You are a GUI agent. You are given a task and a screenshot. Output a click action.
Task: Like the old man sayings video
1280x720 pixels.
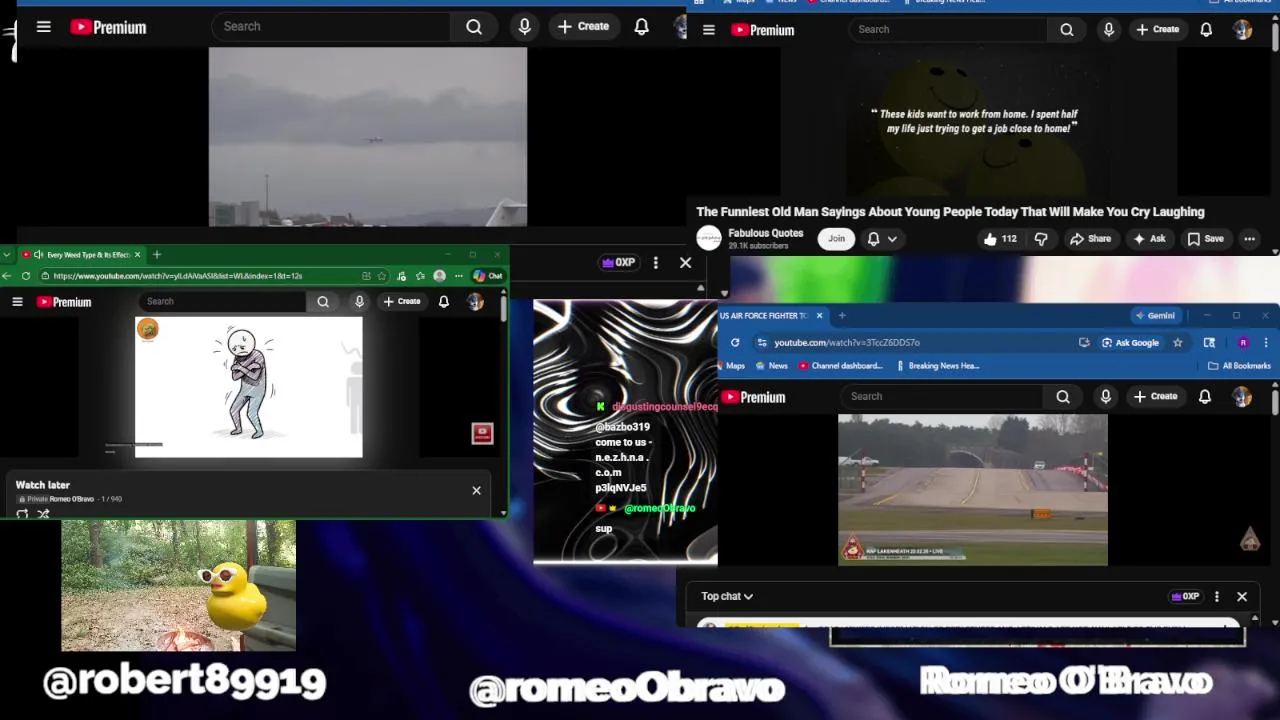(999, 239)
